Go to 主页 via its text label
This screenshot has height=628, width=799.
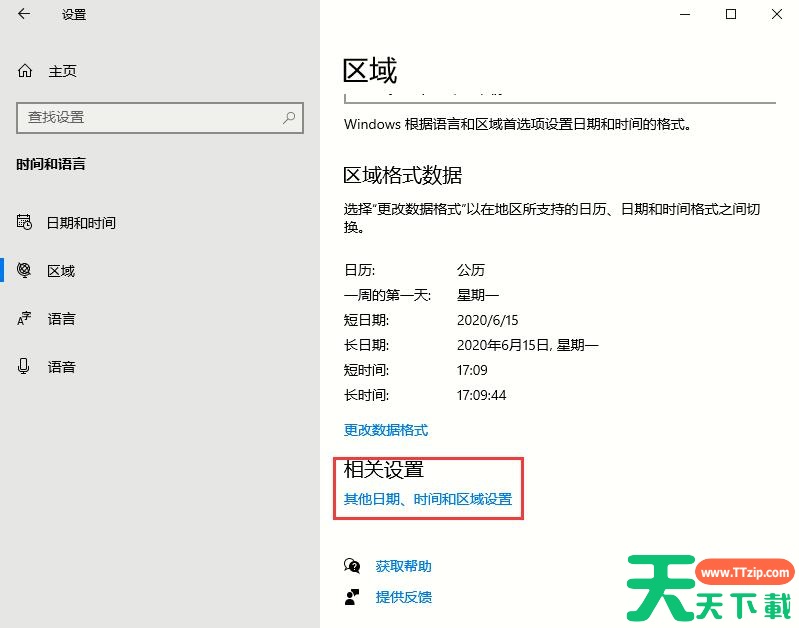coord(62,71)
